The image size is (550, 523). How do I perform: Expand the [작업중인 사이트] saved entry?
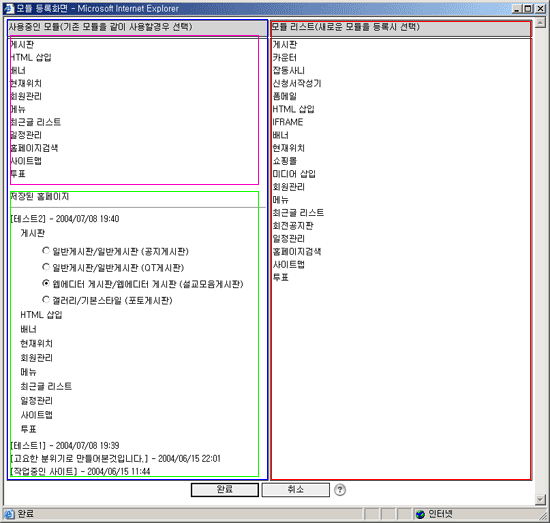(80, 471)
